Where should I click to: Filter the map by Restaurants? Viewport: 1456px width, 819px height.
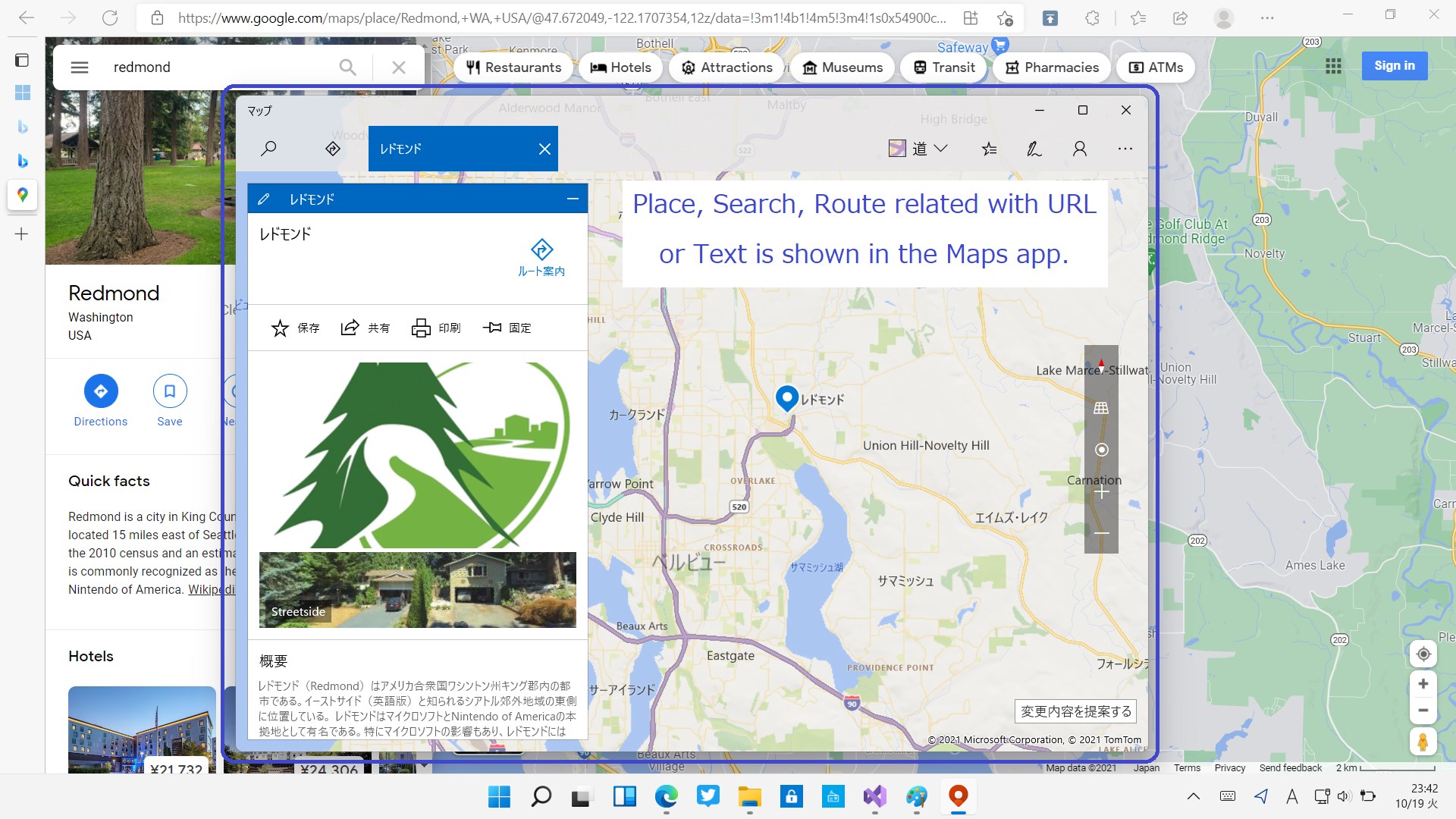point(514,67)
